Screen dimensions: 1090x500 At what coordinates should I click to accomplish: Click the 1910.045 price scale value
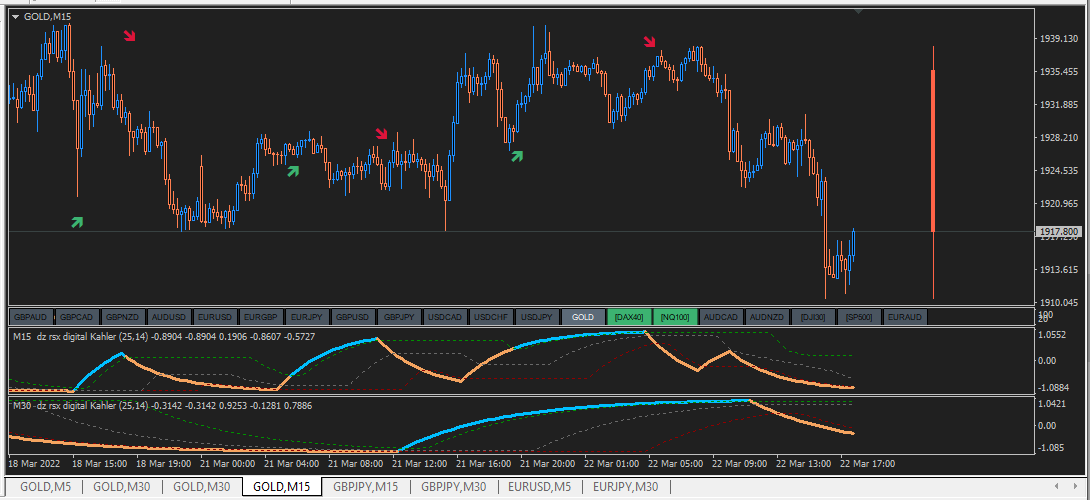(1059, 303)
